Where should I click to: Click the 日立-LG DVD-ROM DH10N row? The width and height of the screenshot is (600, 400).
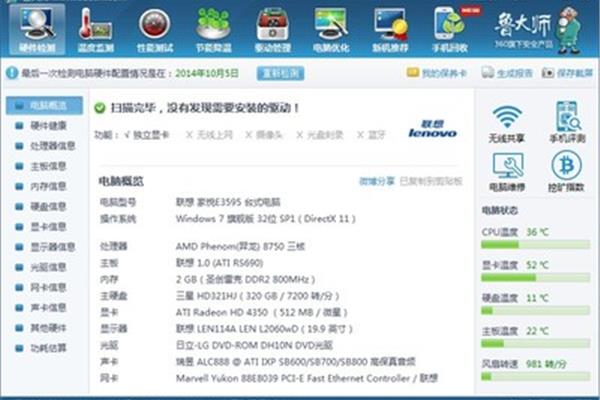click(x=217, y=345)
